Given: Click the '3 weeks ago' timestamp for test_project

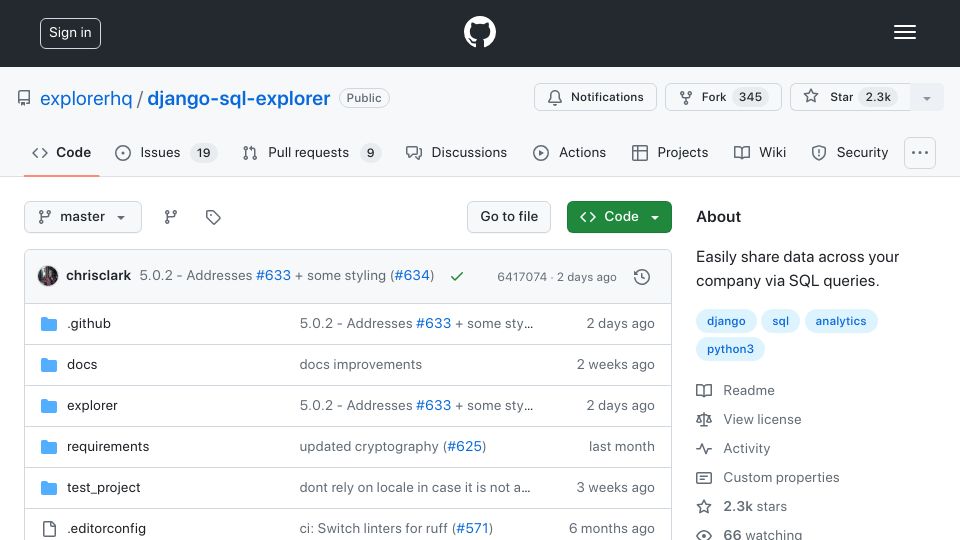Looking at the screenshot, I should (615, 487).
